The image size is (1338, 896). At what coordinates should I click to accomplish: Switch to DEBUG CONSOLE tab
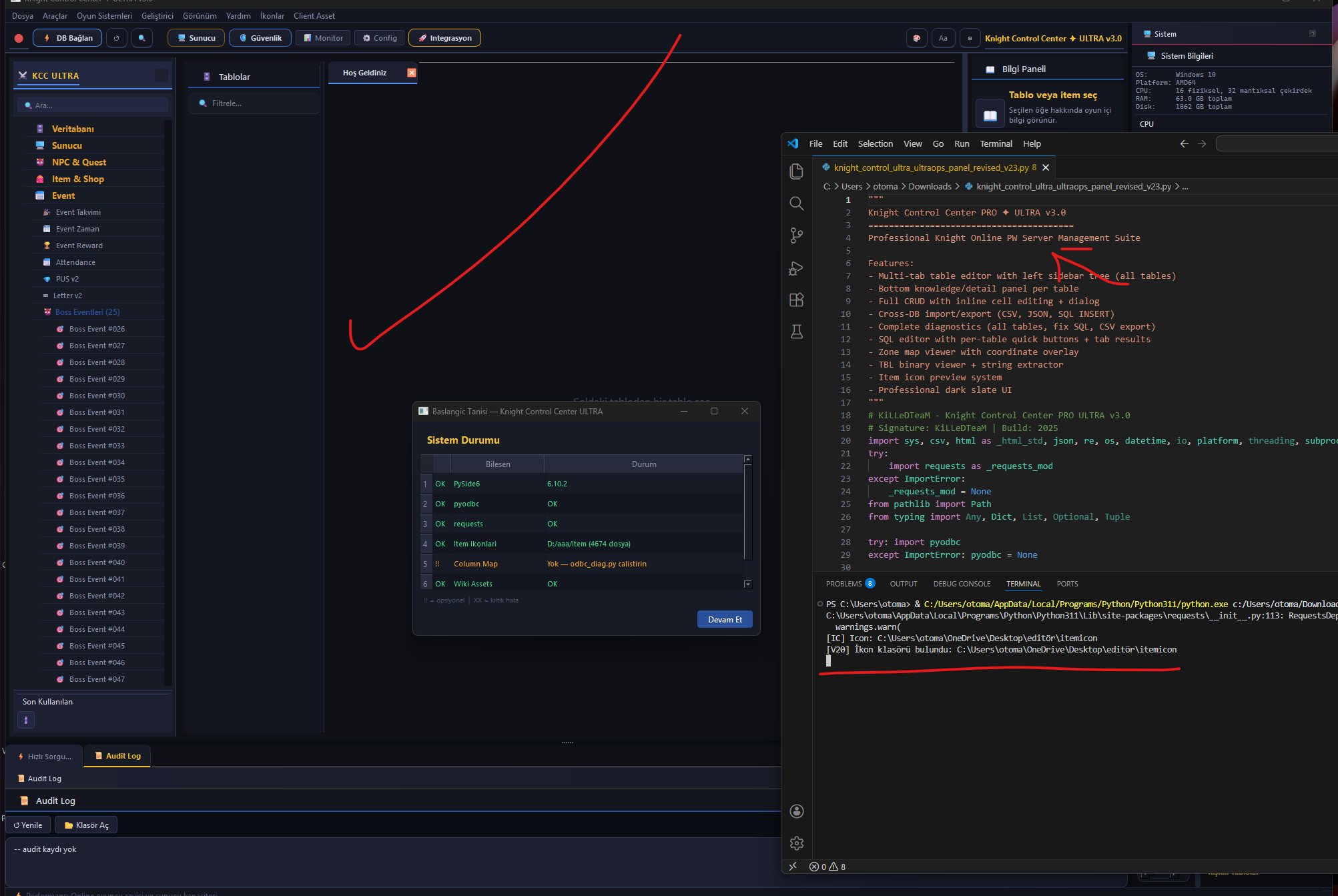coord(962,584)
